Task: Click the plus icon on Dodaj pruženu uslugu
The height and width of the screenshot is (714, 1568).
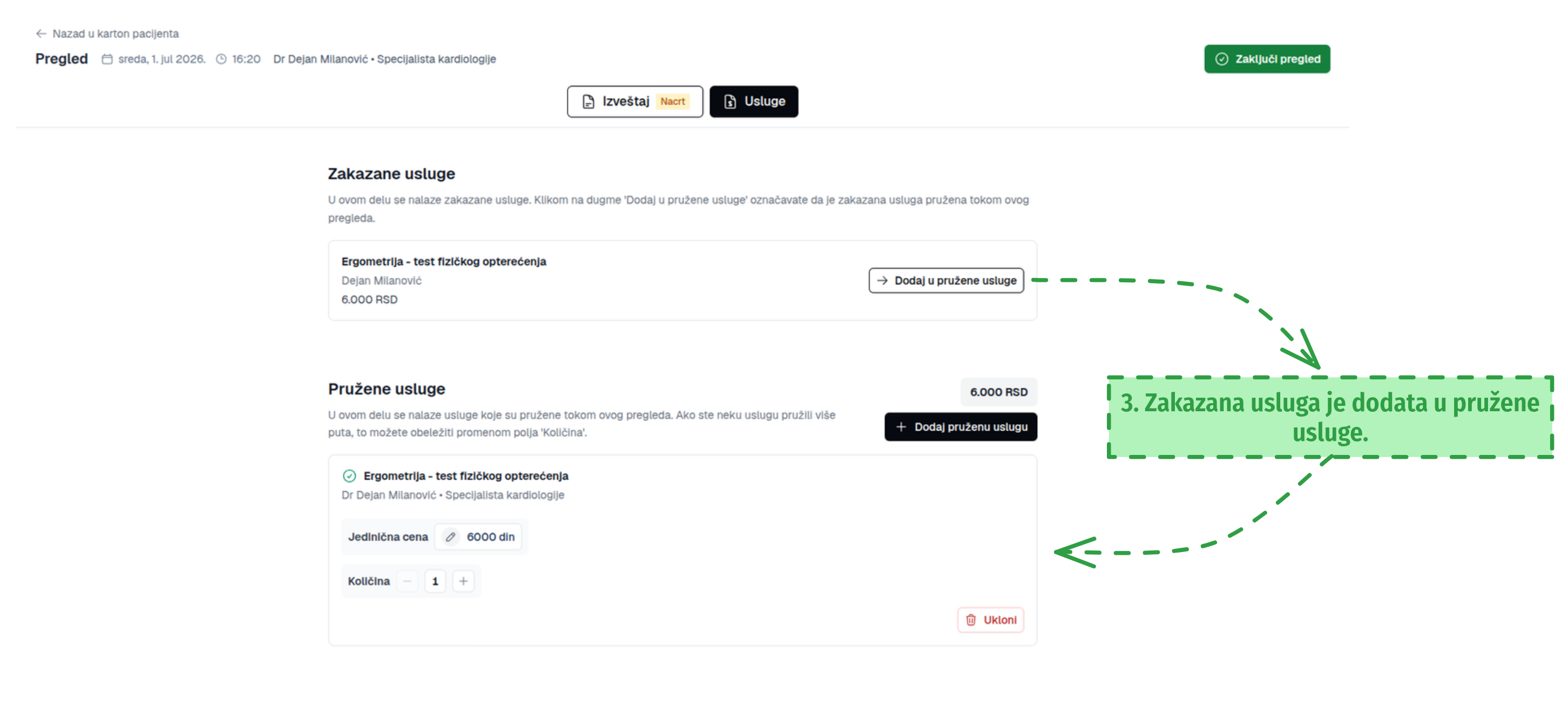Action: pyautogui.click(x=901, y=427)
